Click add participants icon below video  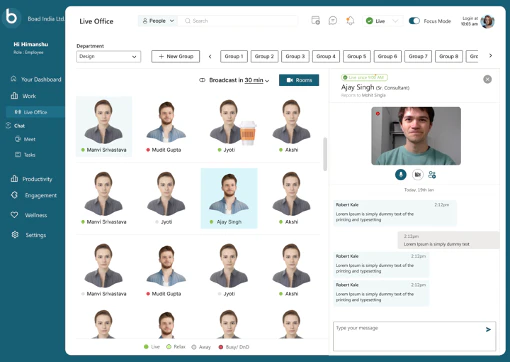(432, 174)
